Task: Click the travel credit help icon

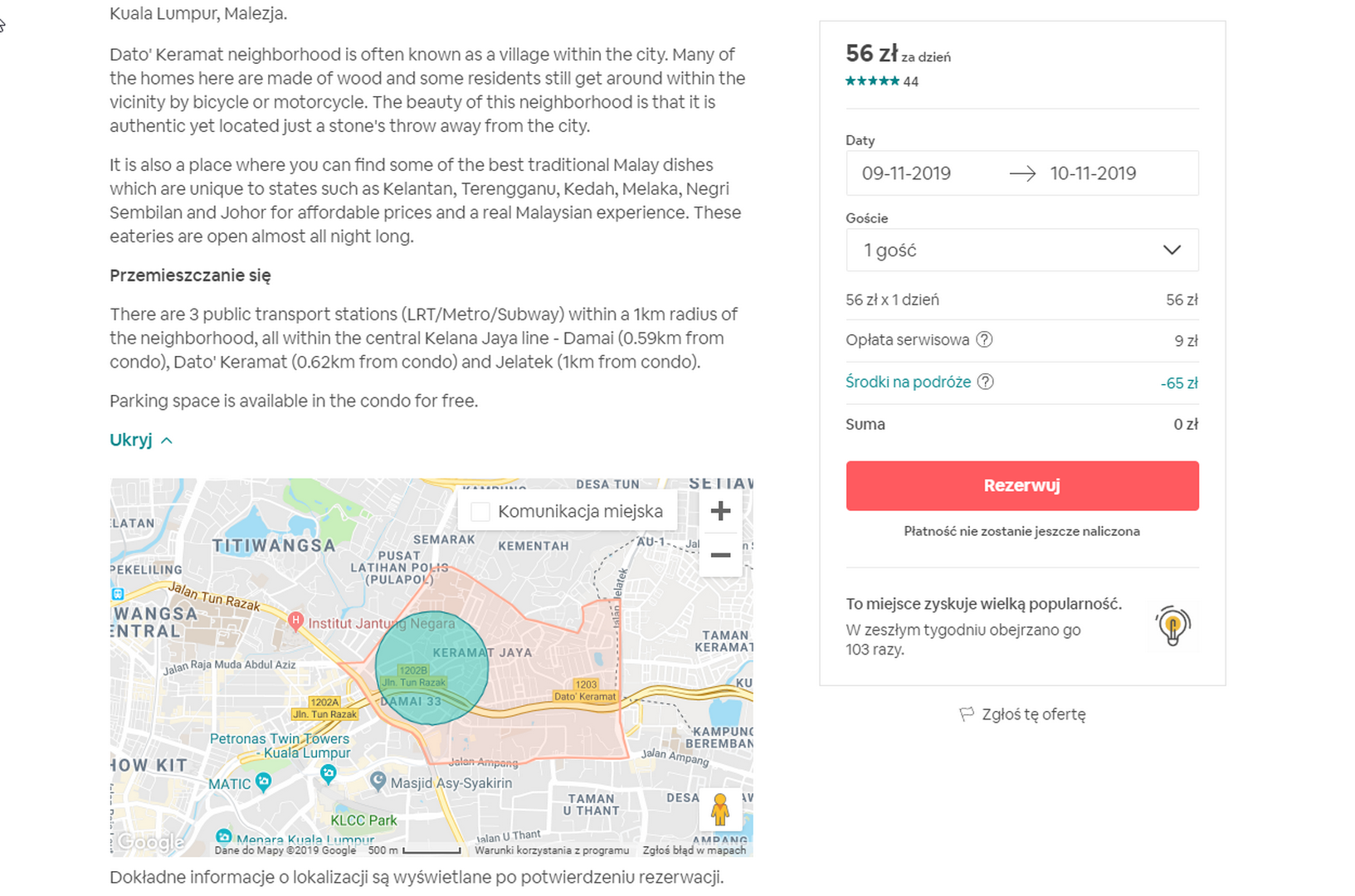Action: tap(985, 382)
